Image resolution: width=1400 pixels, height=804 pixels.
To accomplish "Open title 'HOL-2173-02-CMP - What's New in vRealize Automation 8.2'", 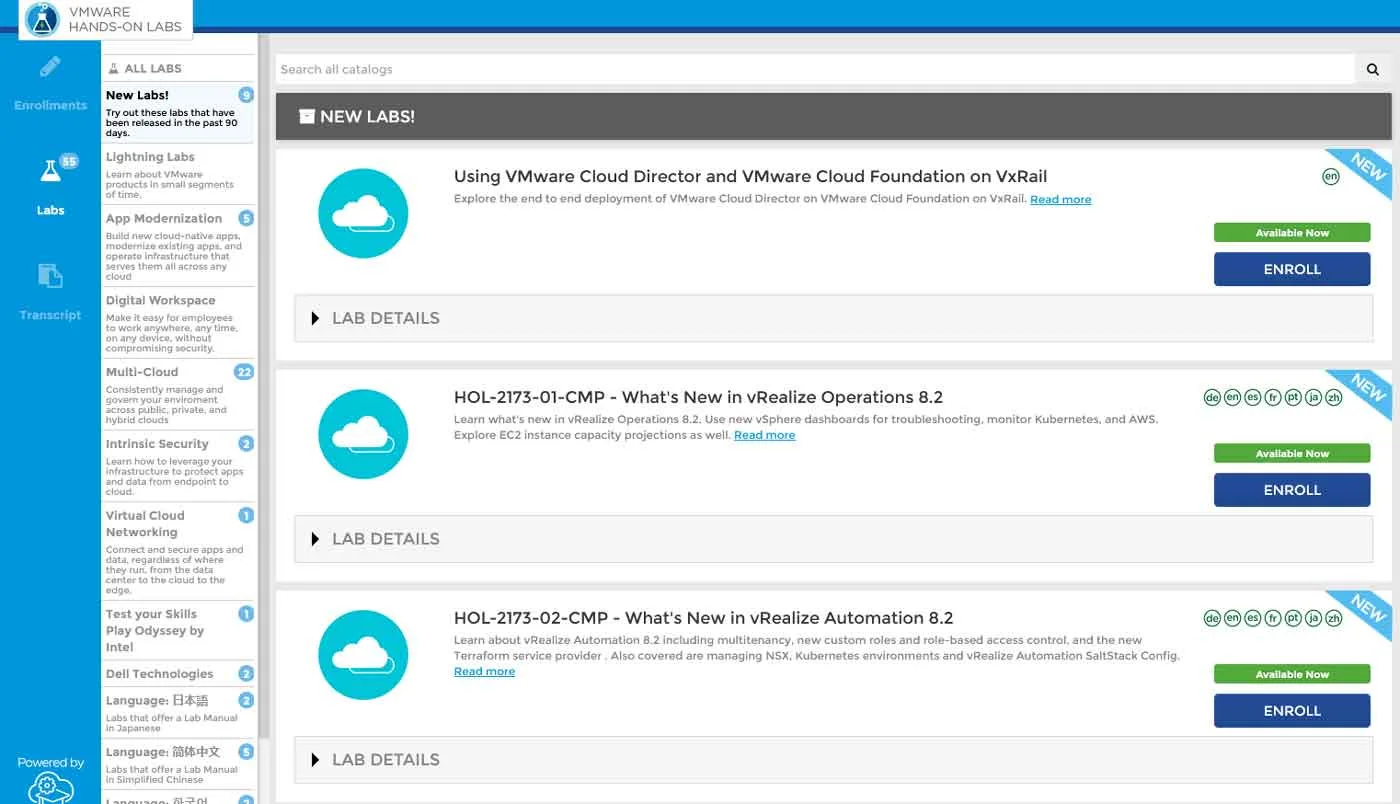I will tap(703, 618).
